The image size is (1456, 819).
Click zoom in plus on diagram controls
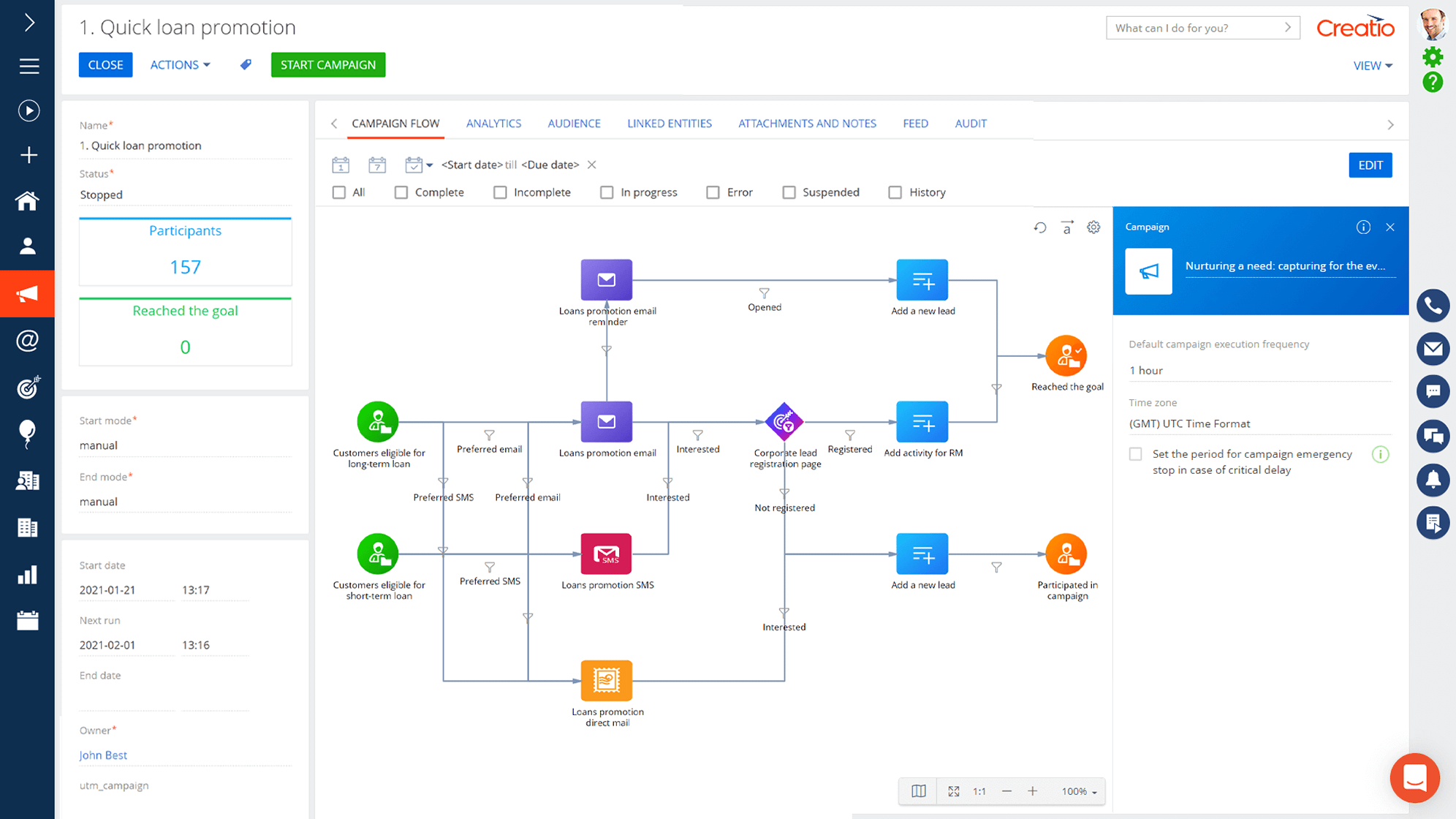pos(1033,791)
